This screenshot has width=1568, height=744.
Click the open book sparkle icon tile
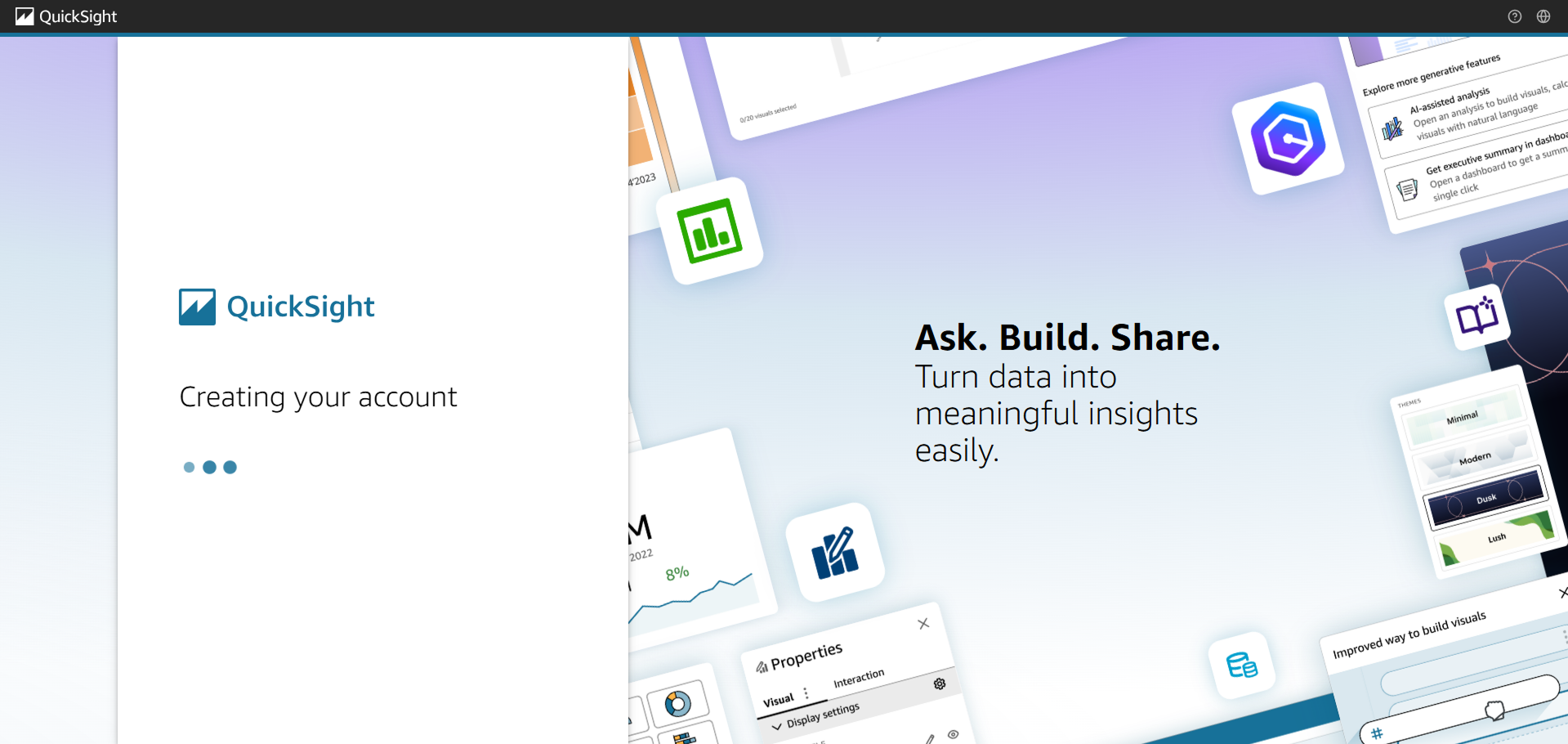(x=1477, y=317)
